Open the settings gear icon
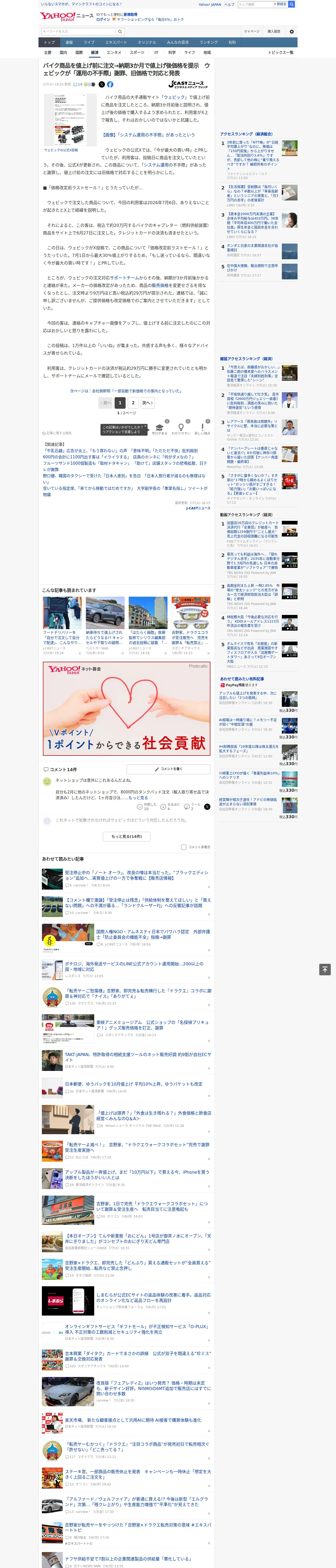336x1568 pixels. coord(292,32)
